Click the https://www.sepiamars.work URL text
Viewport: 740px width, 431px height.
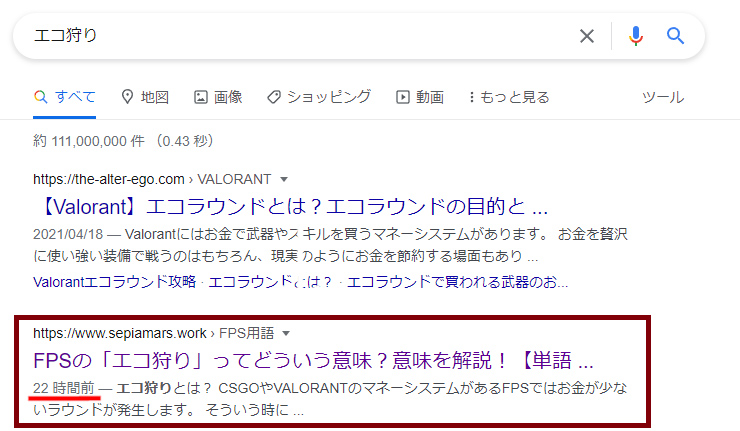click(120, 333)
